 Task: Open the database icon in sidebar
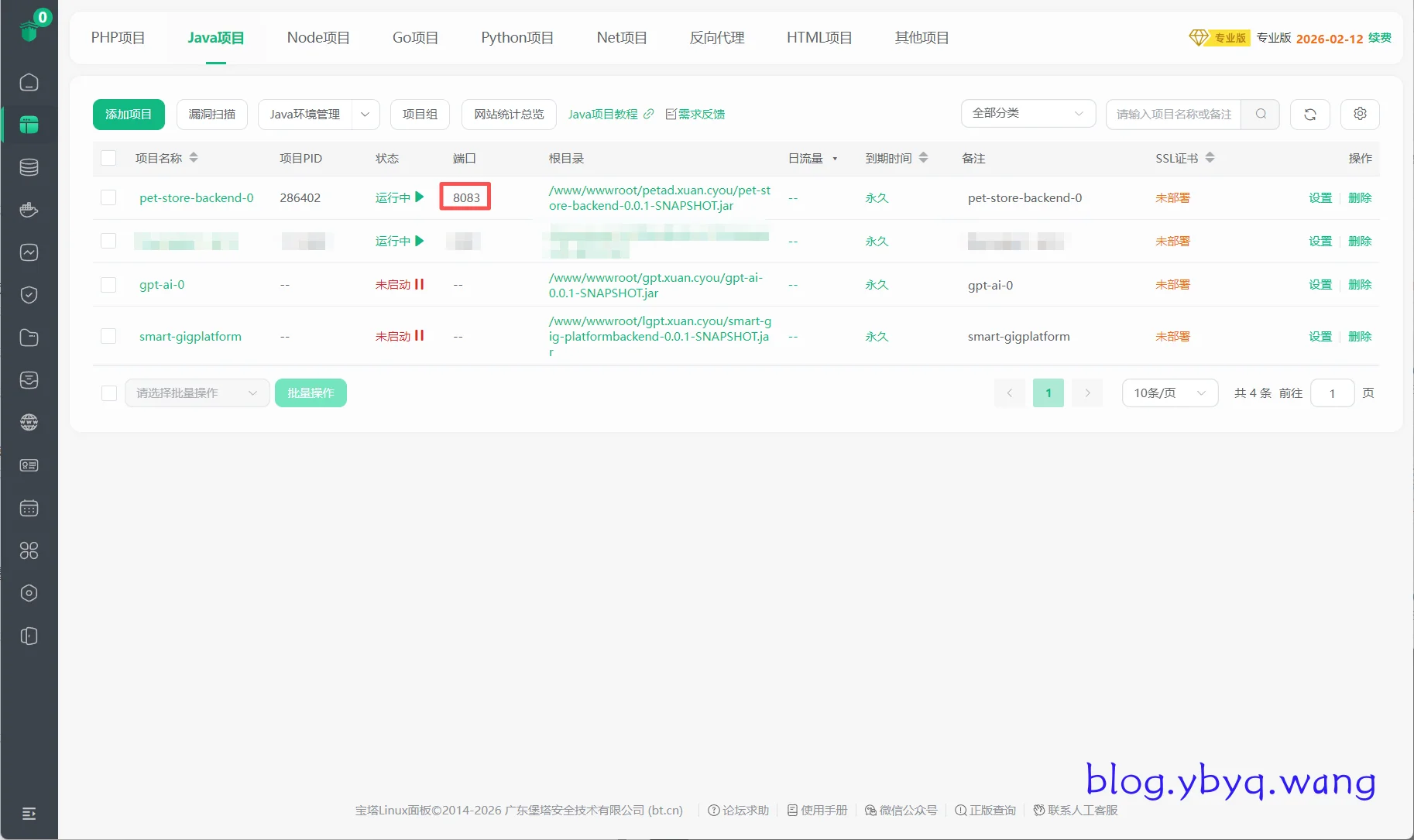[x=29, y=167]
